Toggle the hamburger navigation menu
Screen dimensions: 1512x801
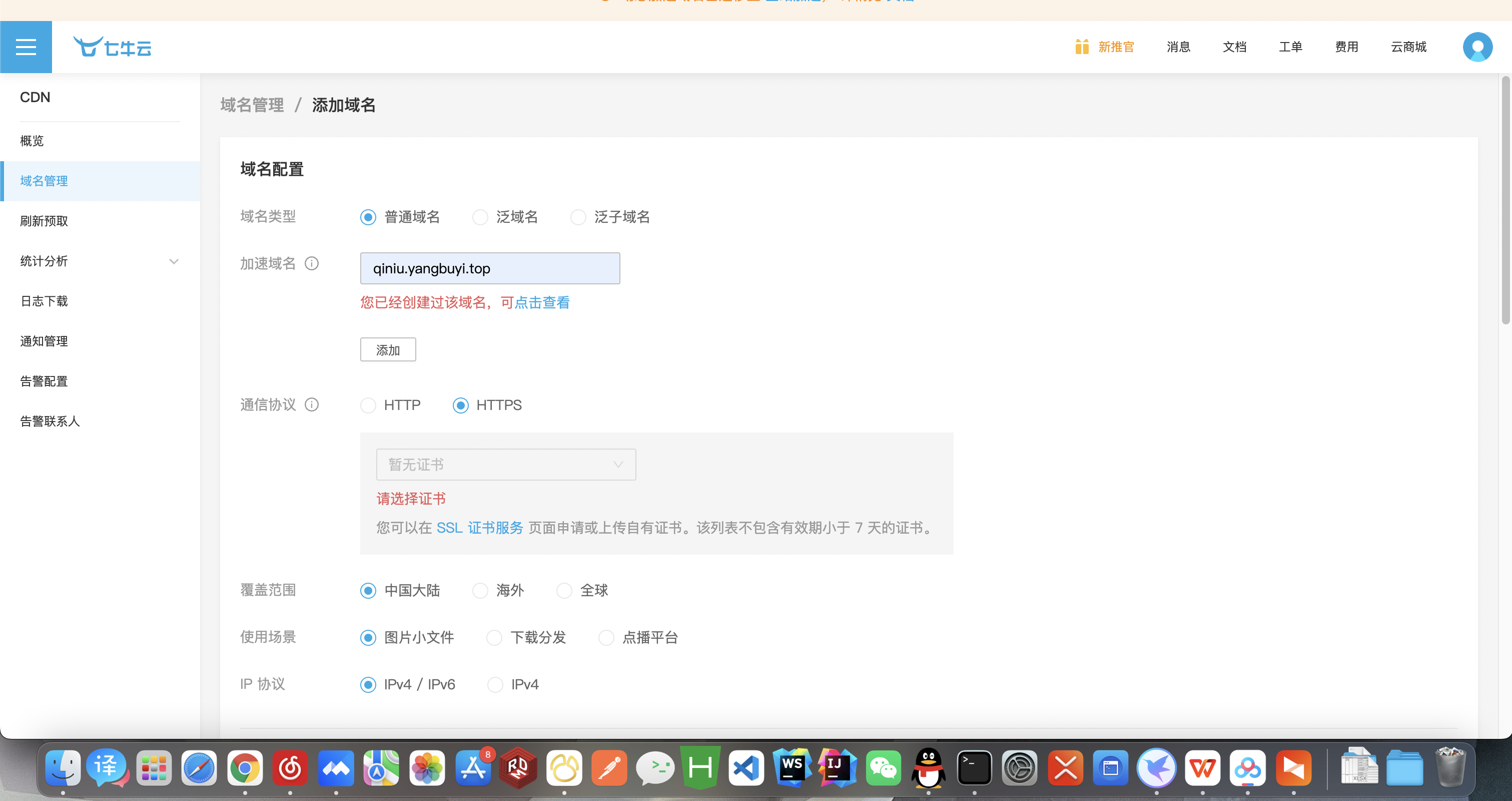click(x=26, y=47)
